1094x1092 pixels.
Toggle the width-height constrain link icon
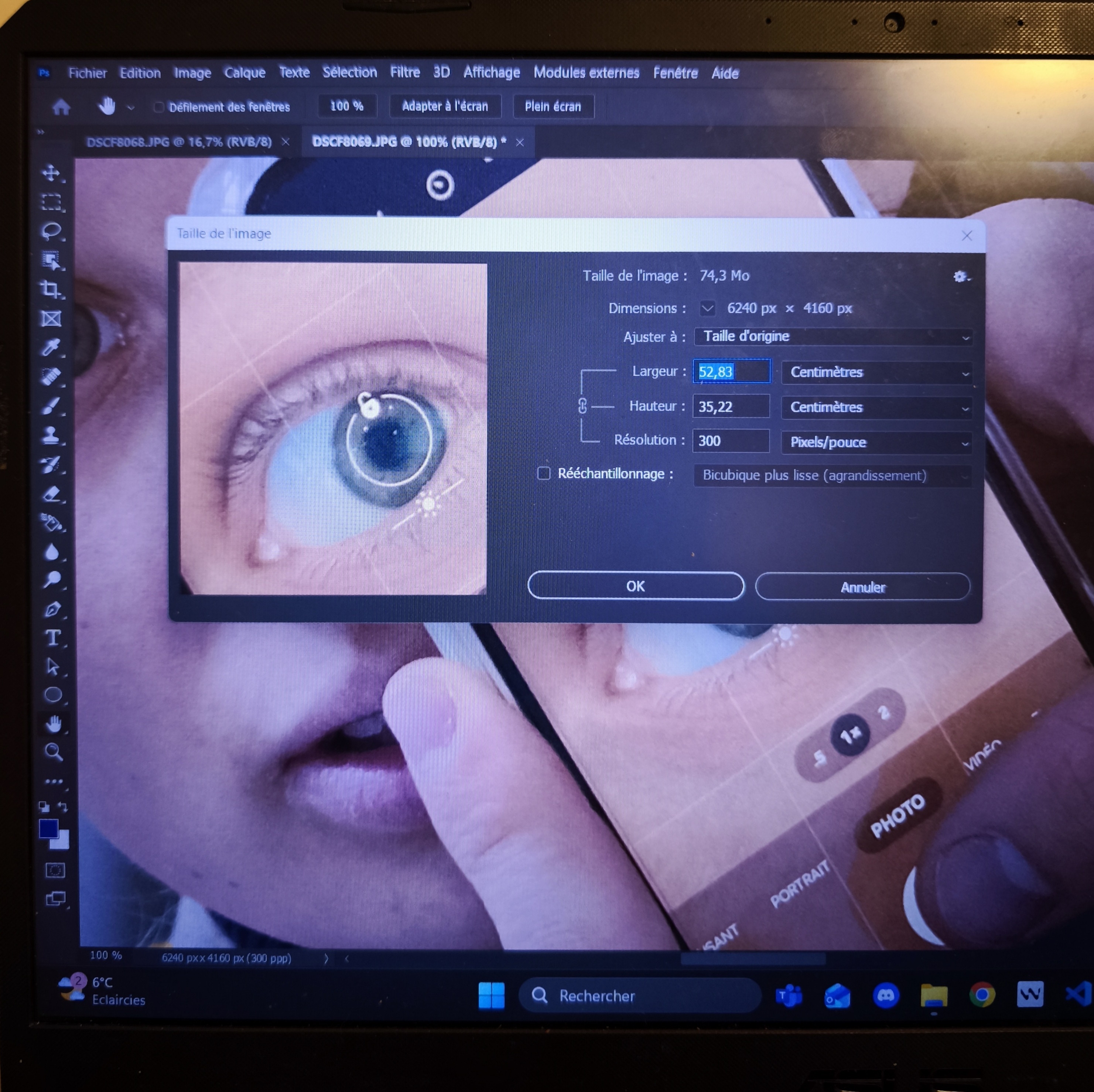pyautogui.click(x=583, y=406)
